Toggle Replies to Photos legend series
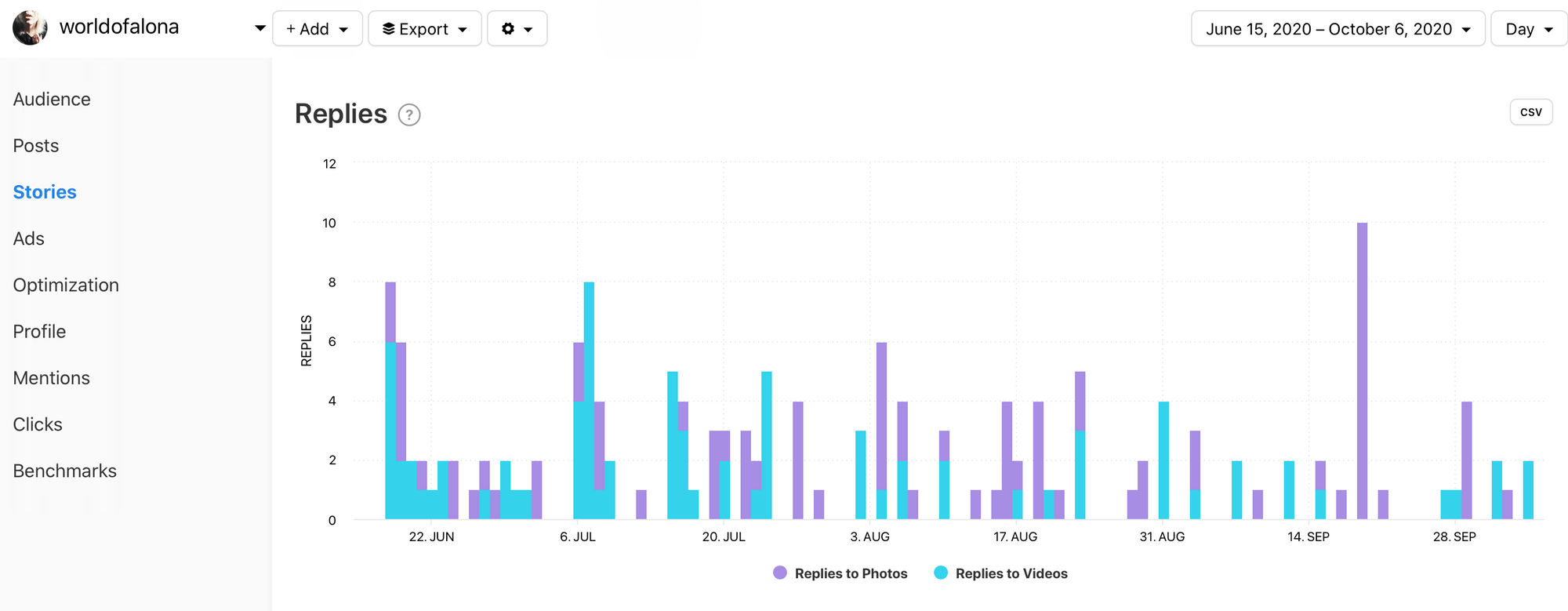 (851, 573)
